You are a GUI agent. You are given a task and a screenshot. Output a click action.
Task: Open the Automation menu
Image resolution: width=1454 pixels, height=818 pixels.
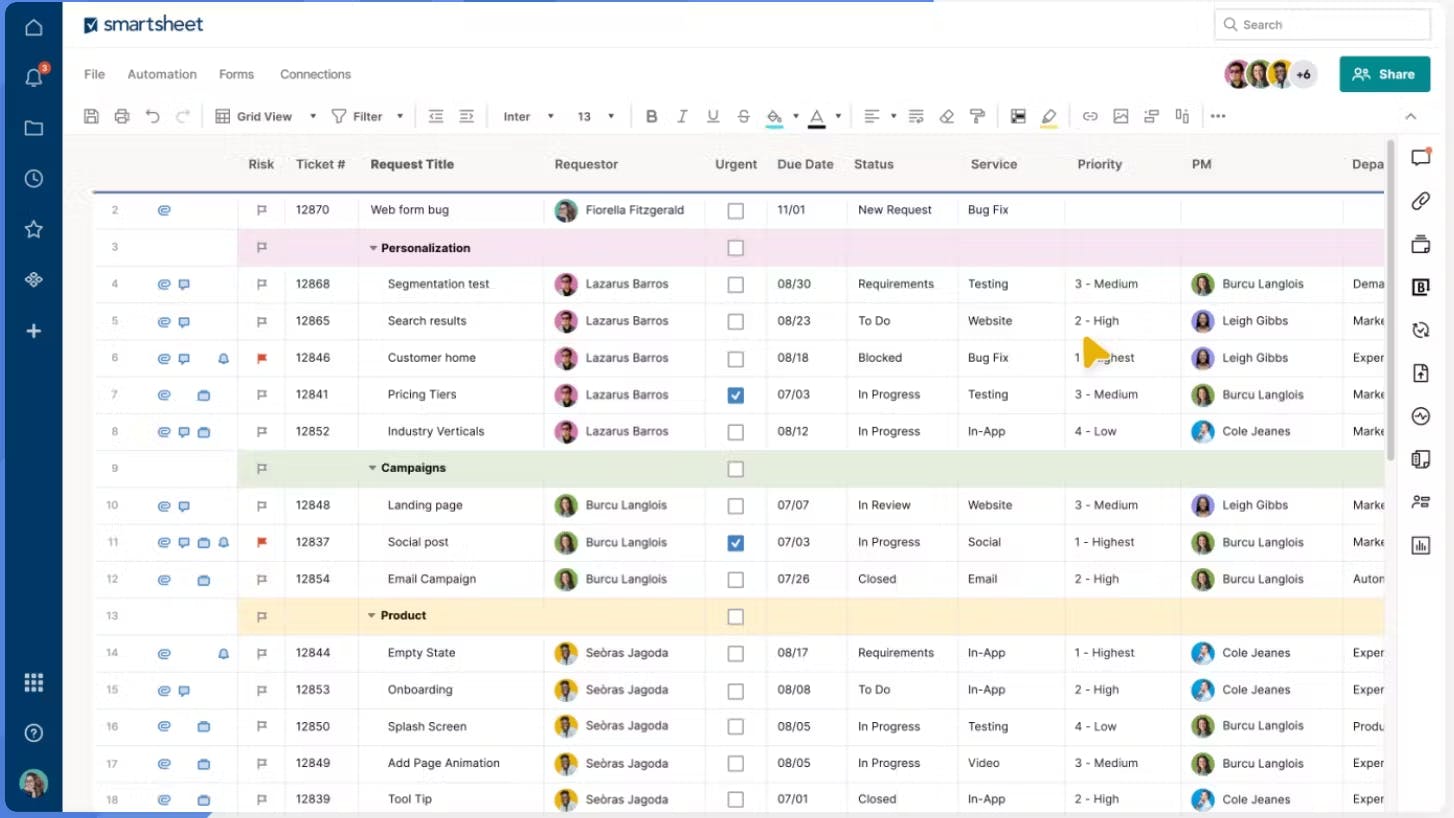(x=162, y=74)
